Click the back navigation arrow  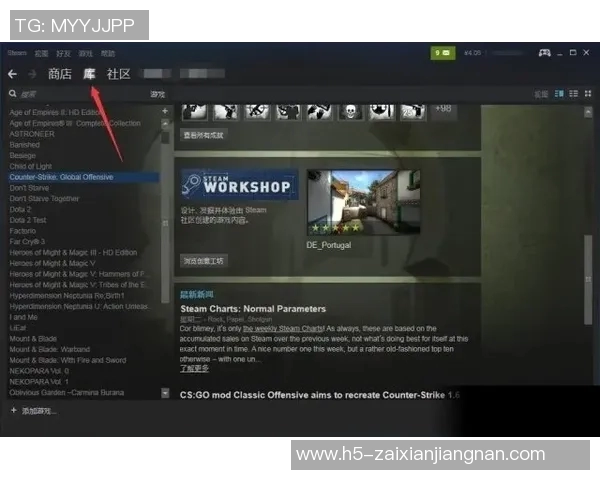13,74
